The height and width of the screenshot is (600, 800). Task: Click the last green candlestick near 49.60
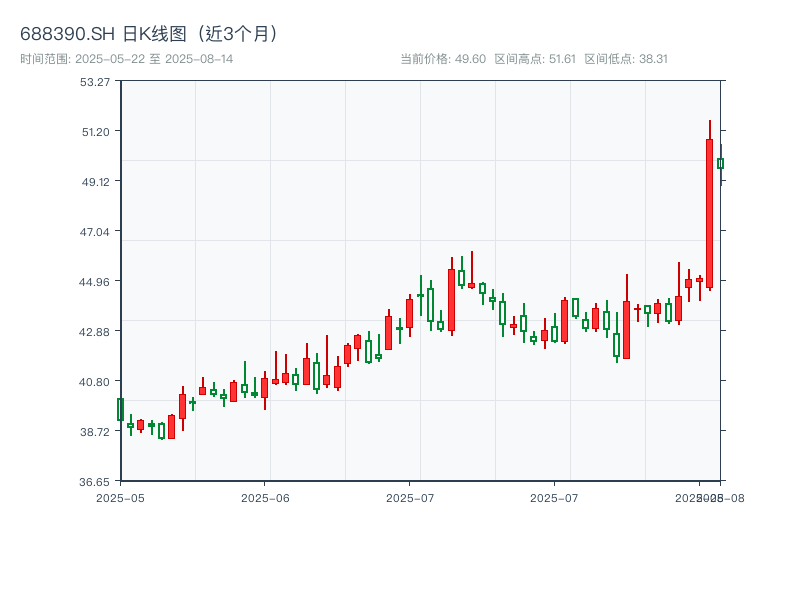coord(721,164)
